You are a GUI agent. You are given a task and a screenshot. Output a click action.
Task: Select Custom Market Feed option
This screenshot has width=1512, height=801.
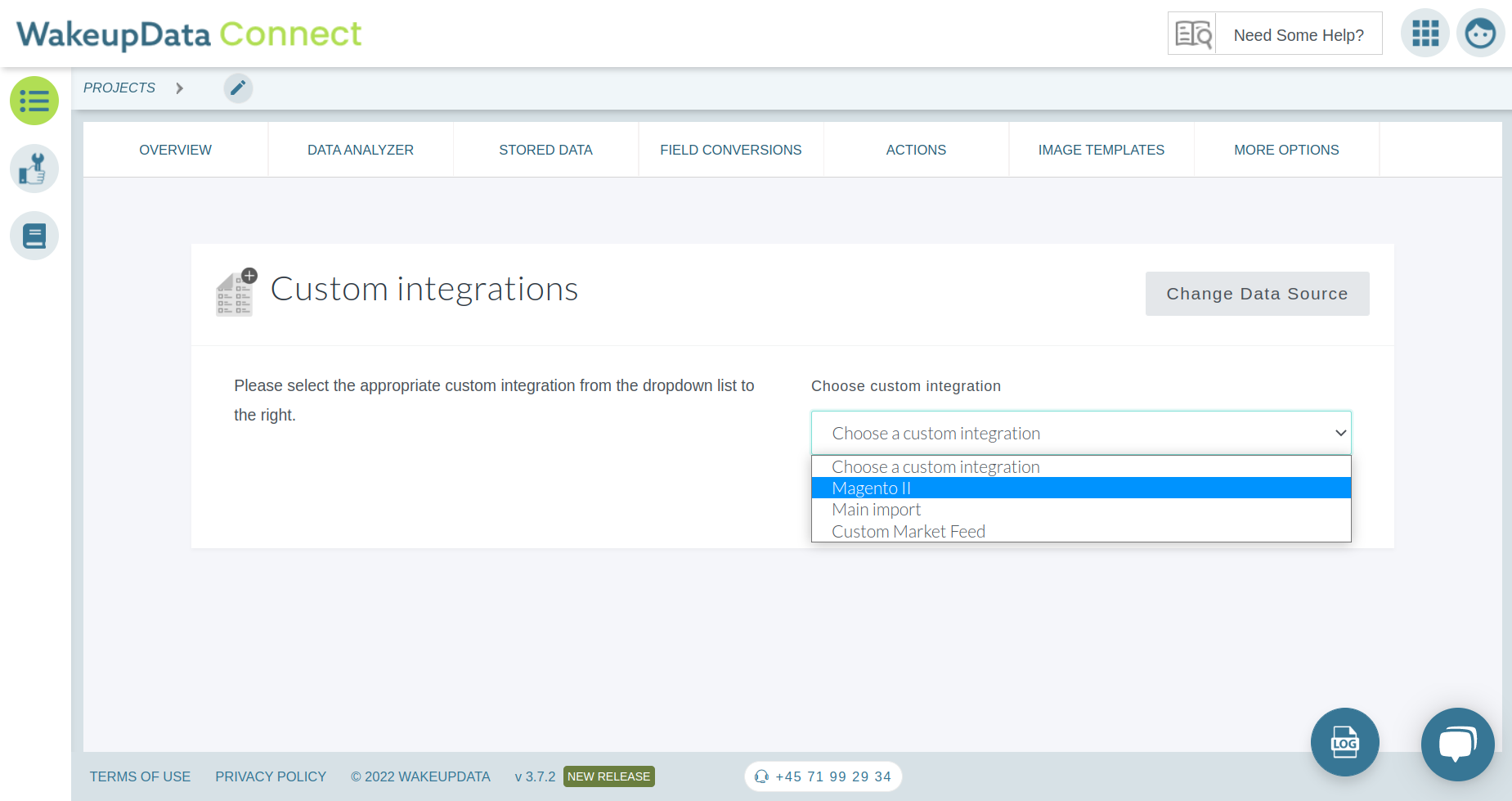click(1081, 531)
